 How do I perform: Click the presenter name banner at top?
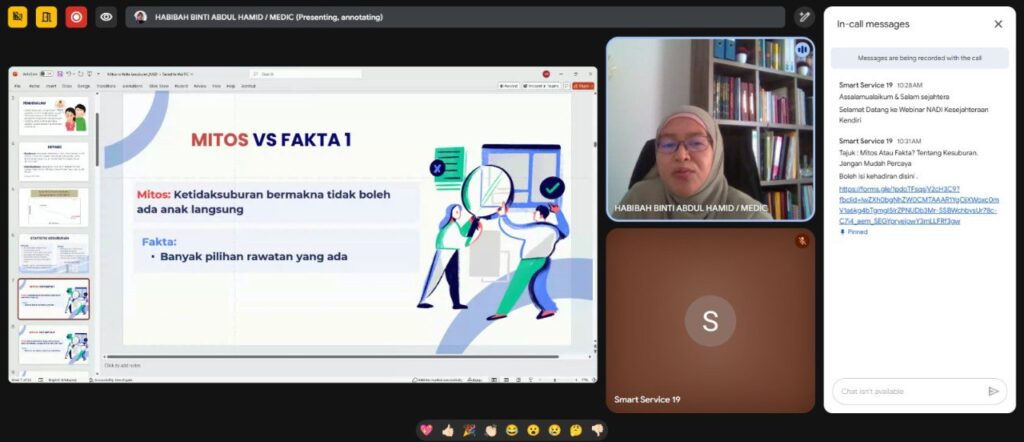(455, 17)
